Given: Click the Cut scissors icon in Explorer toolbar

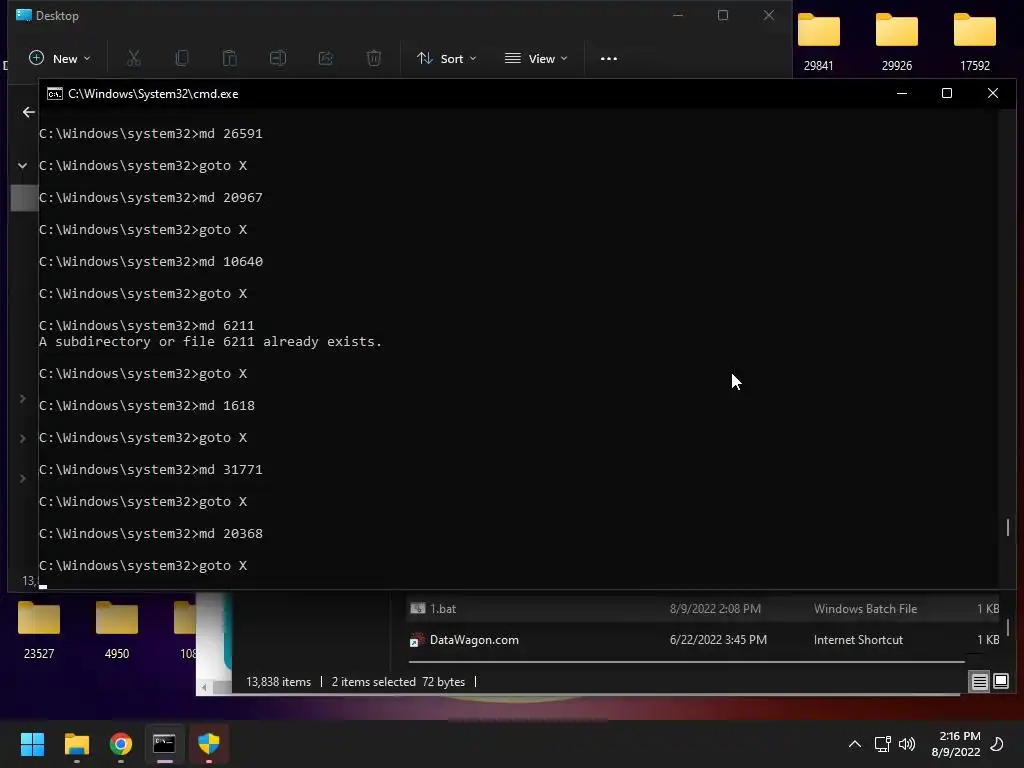Looking at the screenshot, I should click(x=134, y=59).
